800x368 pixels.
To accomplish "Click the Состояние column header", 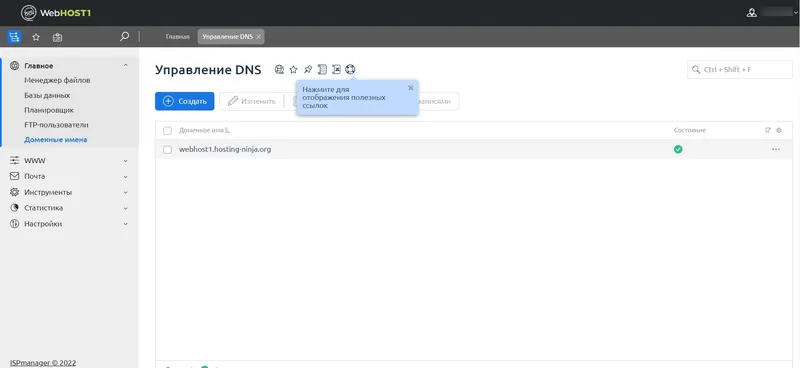I will 690,131.
